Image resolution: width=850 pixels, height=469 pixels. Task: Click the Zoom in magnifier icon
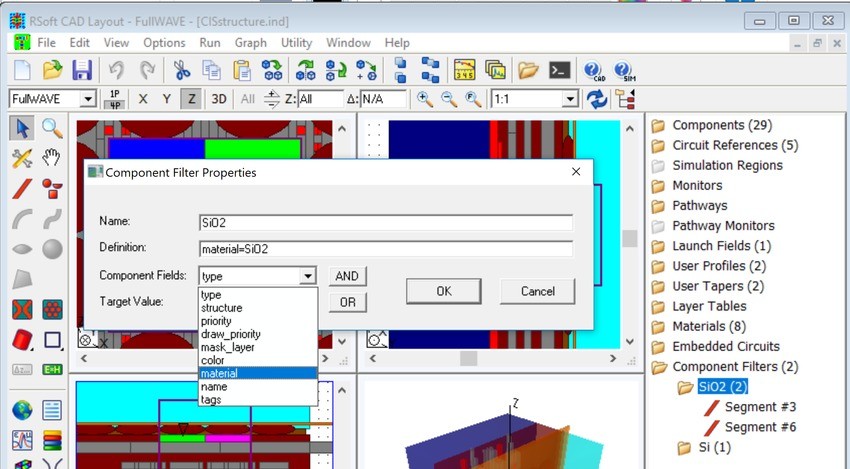coord(424,99)
